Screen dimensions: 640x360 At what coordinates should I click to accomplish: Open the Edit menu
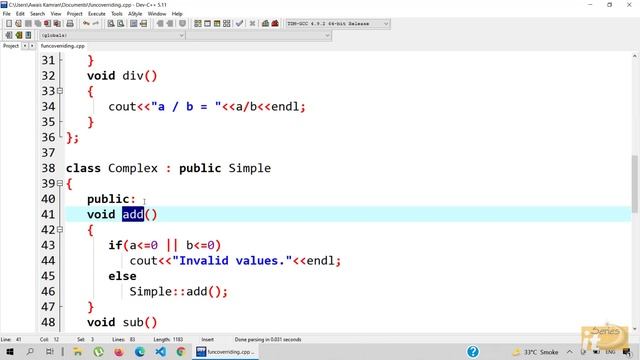tap(20, 13)
